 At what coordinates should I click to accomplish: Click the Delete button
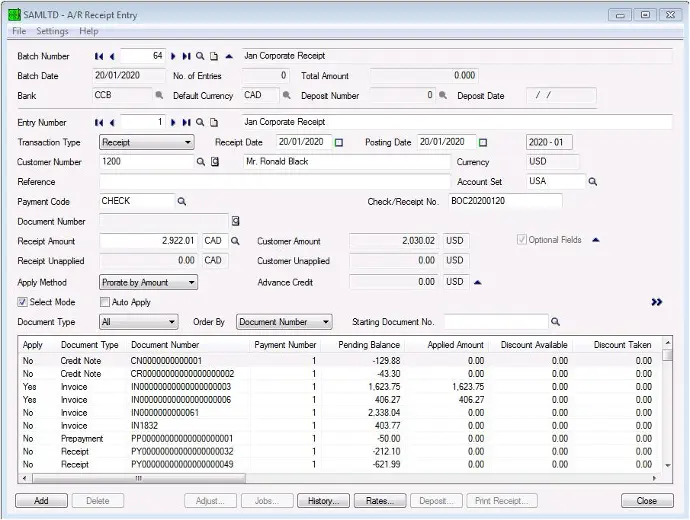[x=98, y=501]
